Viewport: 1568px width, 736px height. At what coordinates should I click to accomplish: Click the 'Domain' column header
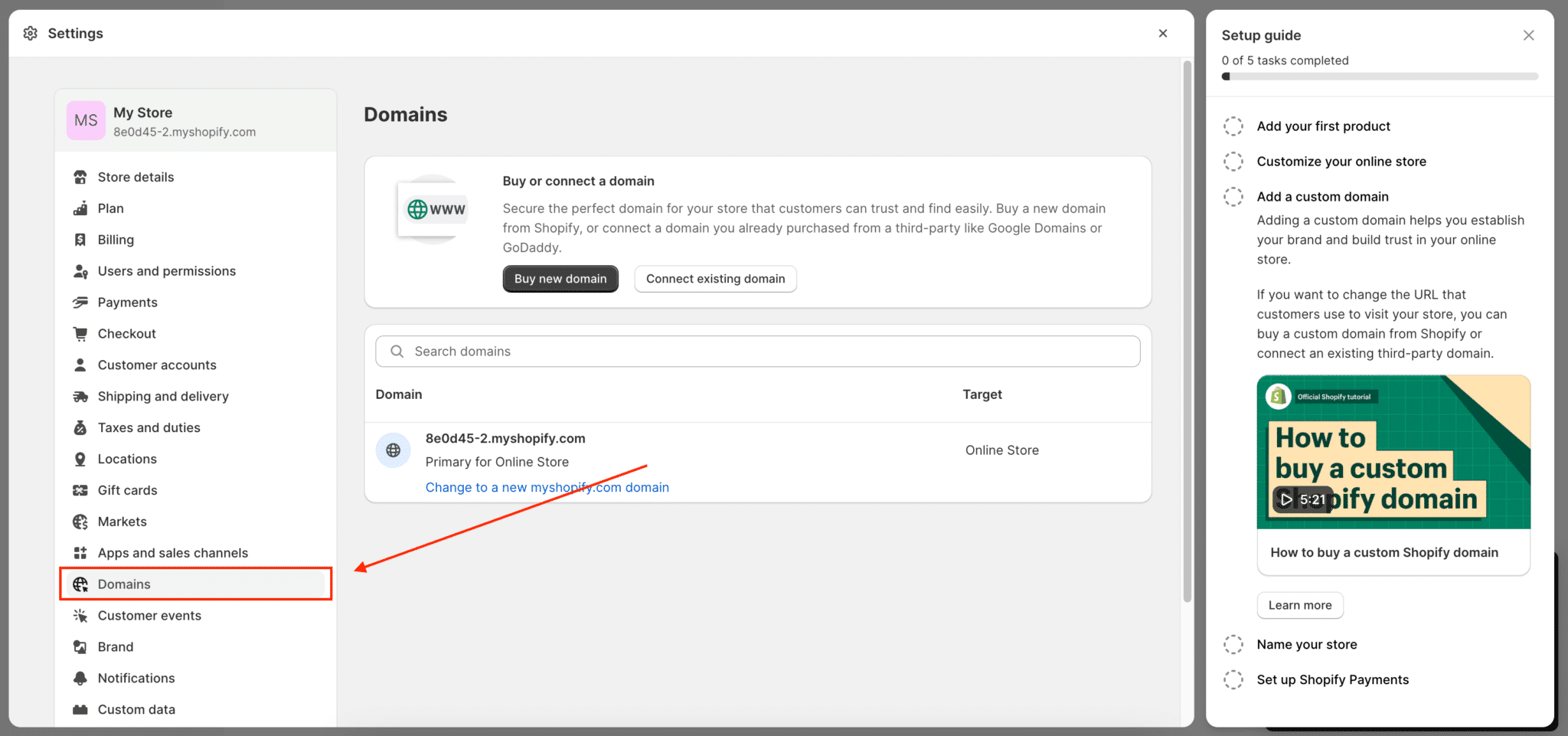tap(399, 394)
